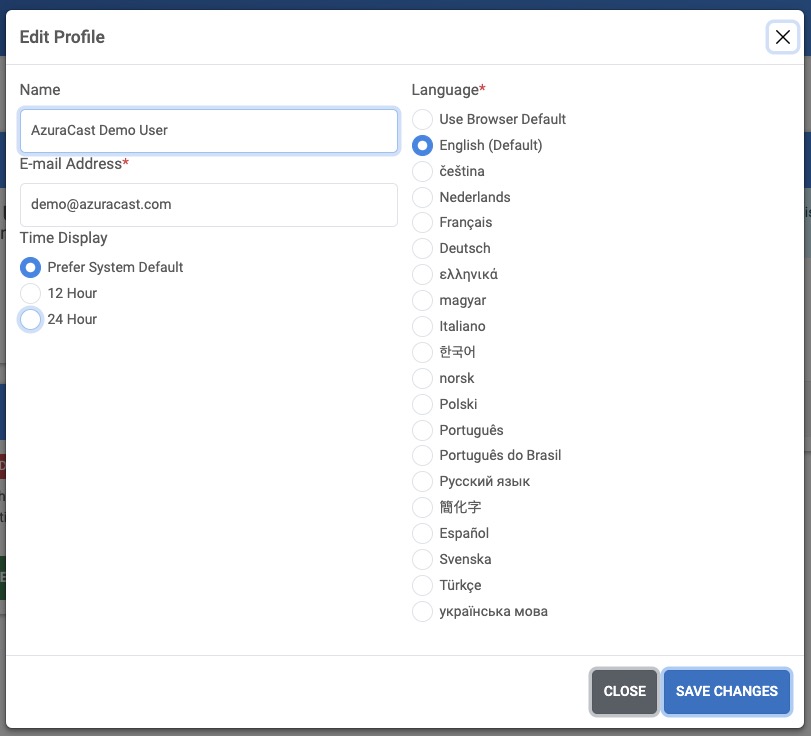The image size is (811, 736).
Task: Dismiss the dialog with the X icon
Action: pos(783,37)
